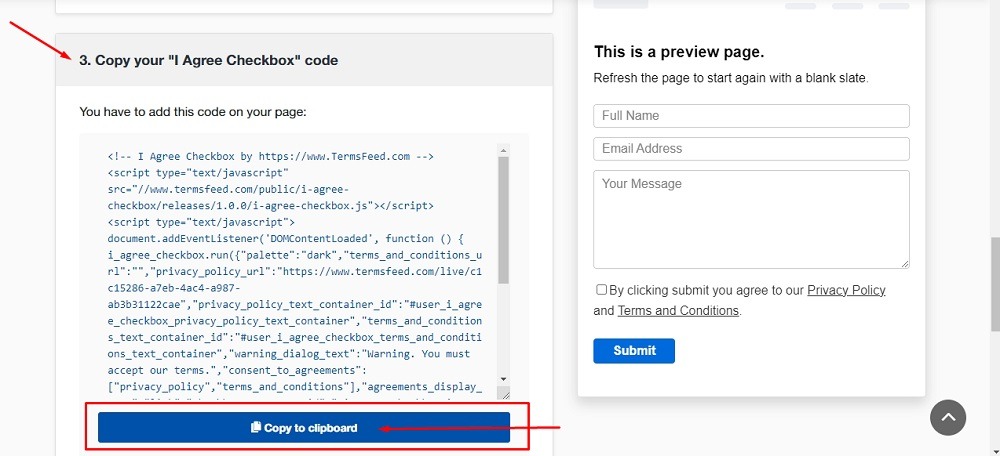Click the clipboard icon on the copy button
Screen dimensions: 1000x456
(x=256, y=427)
